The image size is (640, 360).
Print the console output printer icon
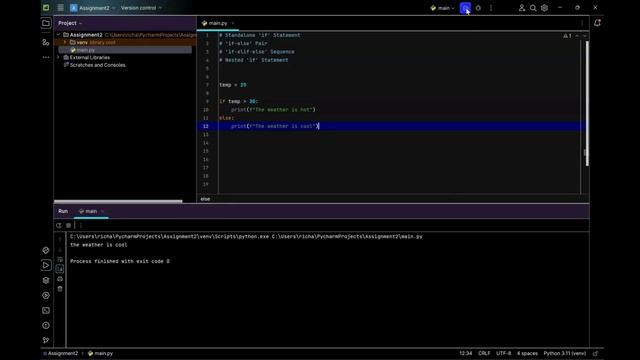pyautogui.click(x=60, y=279)
